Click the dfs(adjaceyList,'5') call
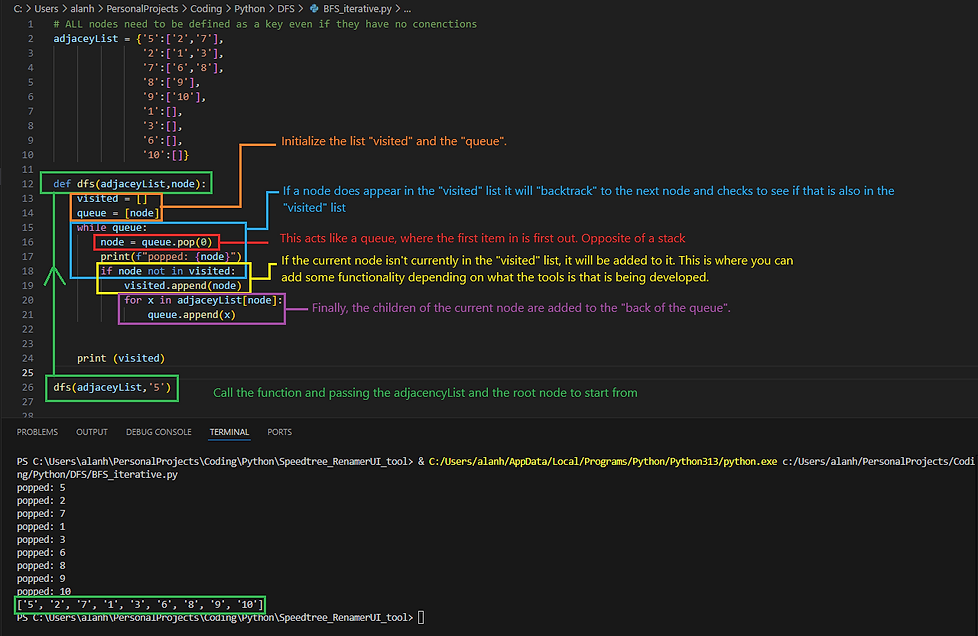This screenshot has height=636, width=978. click(112, 388)
